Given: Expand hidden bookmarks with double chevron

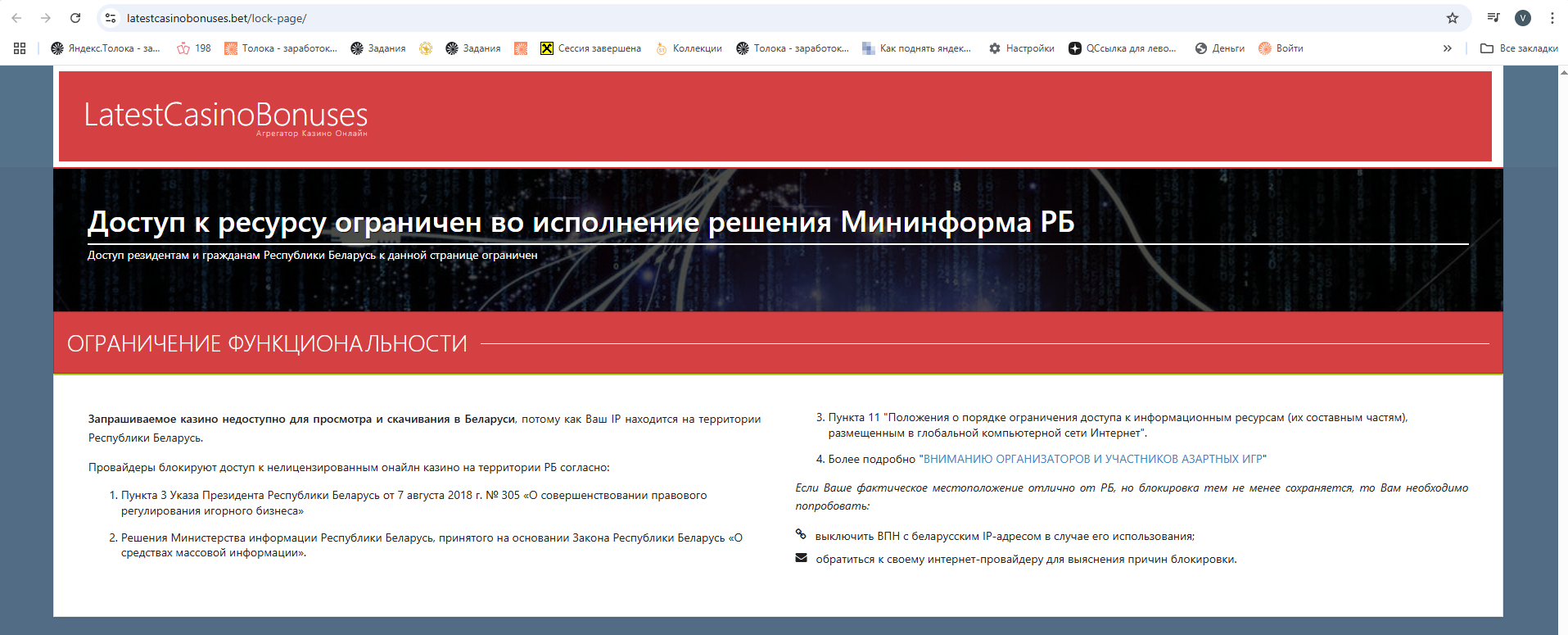Looking at the screenshot, I should (1448, 48).
